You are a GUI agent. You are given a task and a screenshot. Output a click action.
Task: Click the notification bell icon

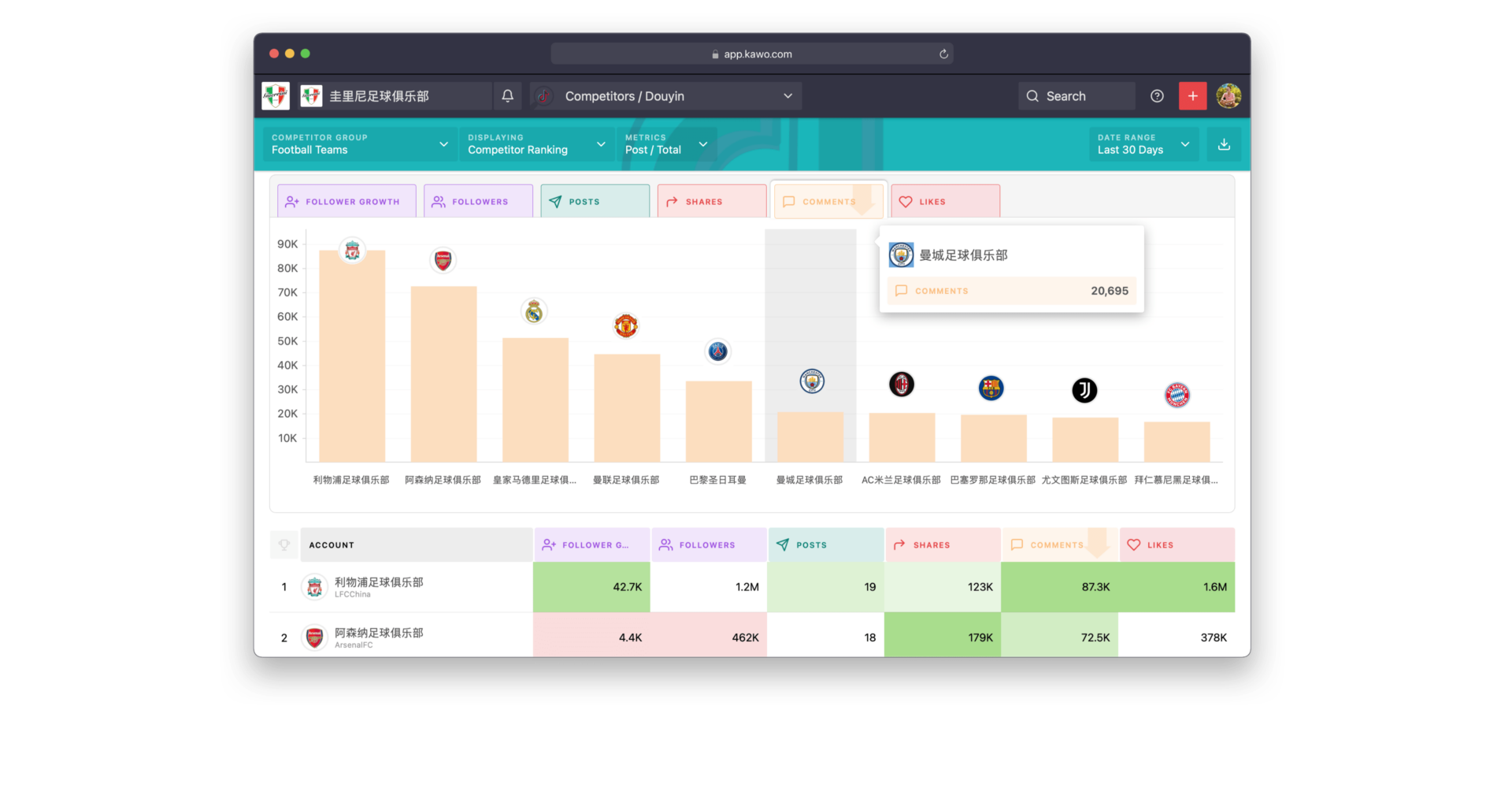(x=507, y=95)
